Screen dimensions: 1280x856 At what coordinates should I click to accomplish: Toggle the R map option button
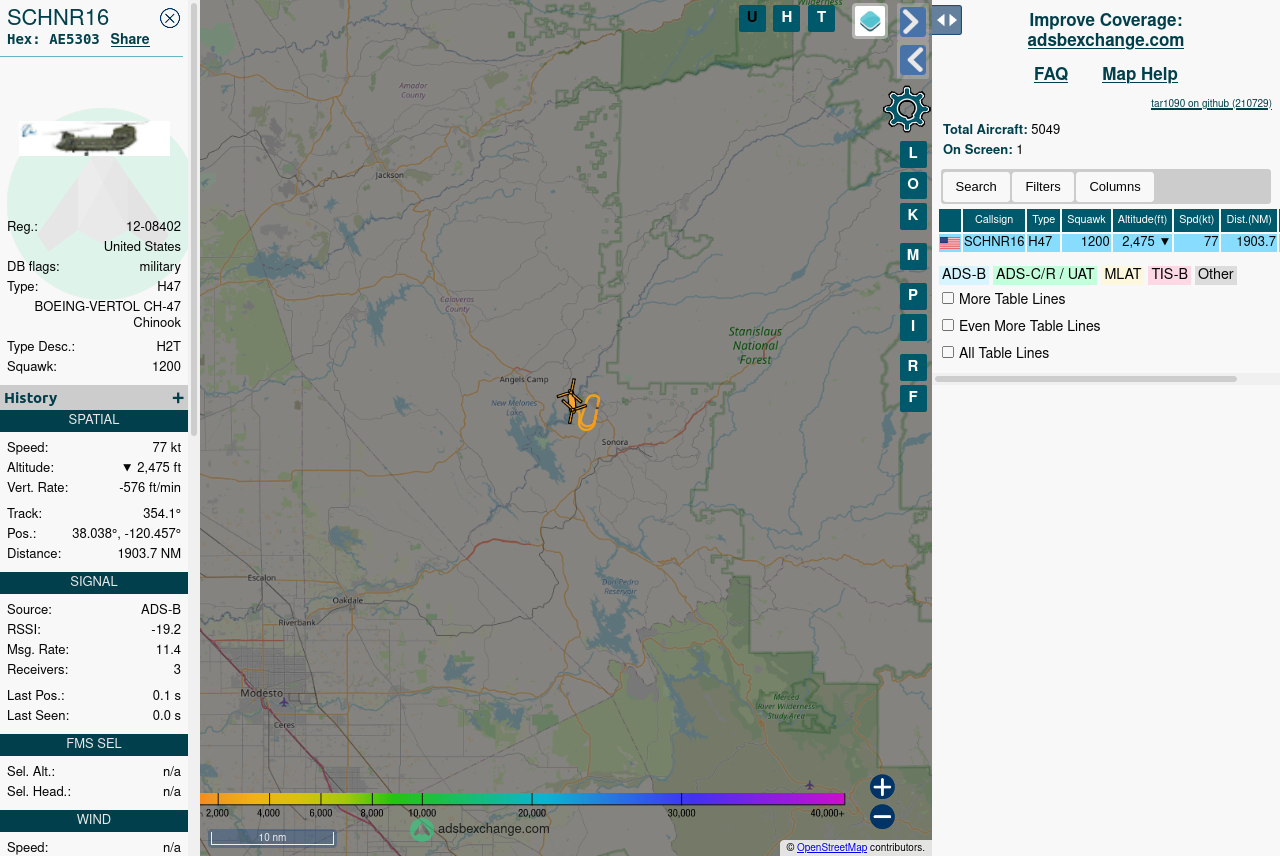tap(913, 367)
